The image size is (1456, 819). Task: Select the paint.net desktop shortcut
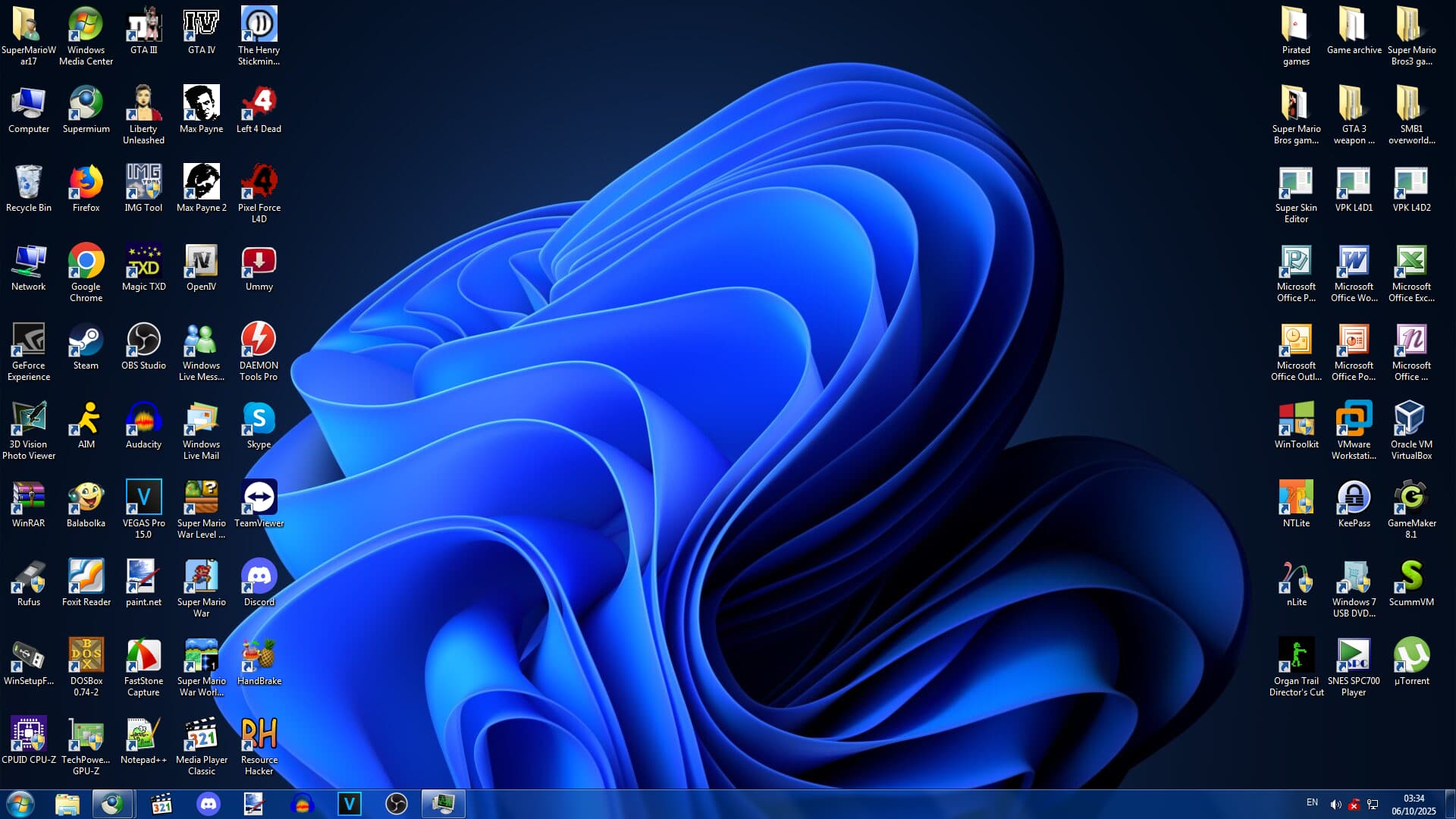pos(143,584)
